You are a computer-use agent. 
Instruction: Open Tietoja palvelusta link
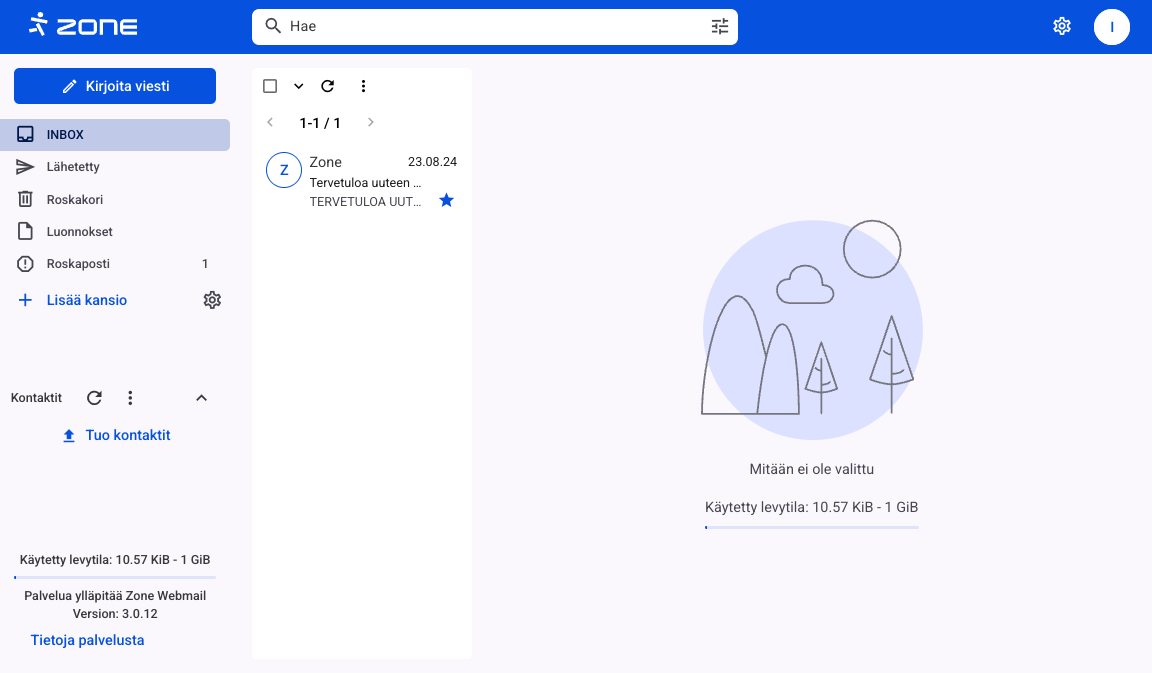[87, 640]
